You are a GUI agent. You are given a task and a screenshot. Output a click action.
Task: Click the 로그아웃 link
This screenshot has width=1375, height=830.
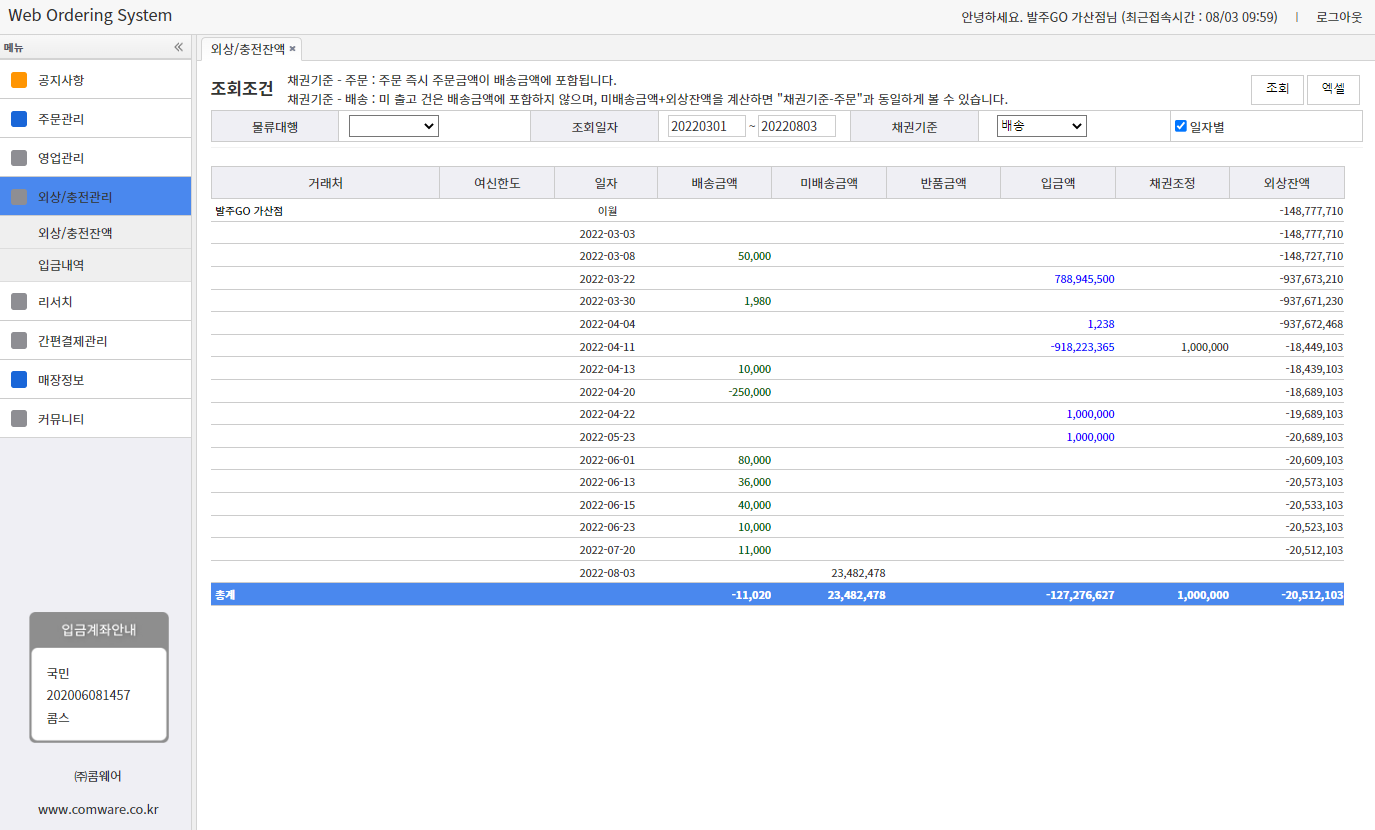click(x=1339, y=17)
